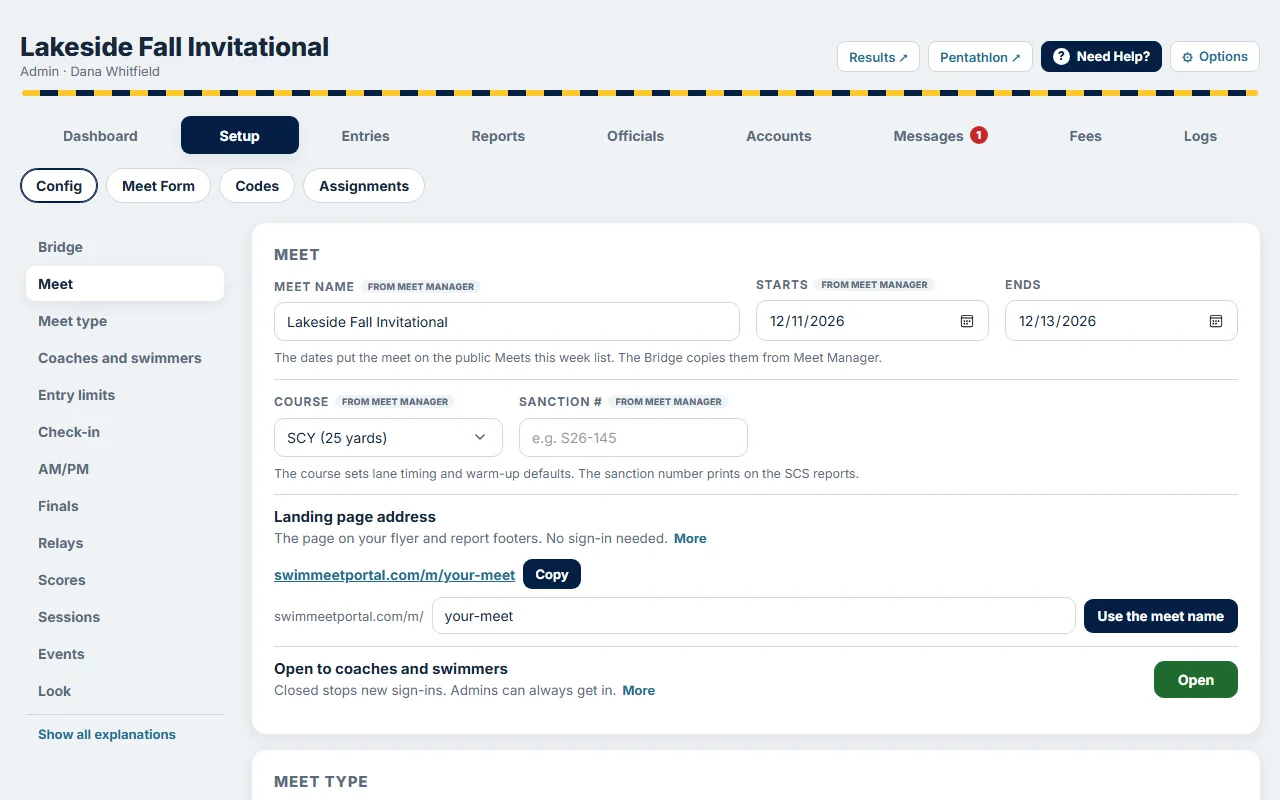
Task: Go to Check-in section
Action: [125, 432]
